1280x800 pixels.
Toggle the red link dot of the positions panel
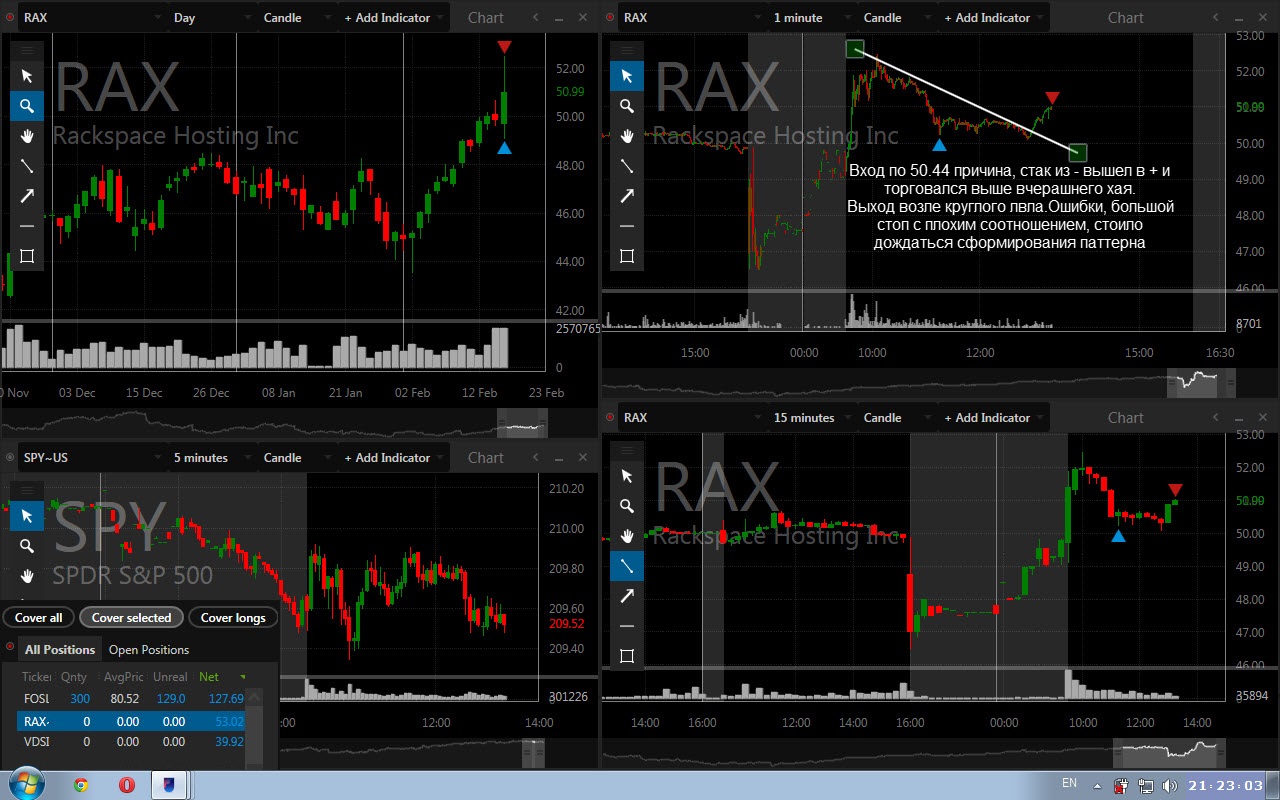point(9,646)
